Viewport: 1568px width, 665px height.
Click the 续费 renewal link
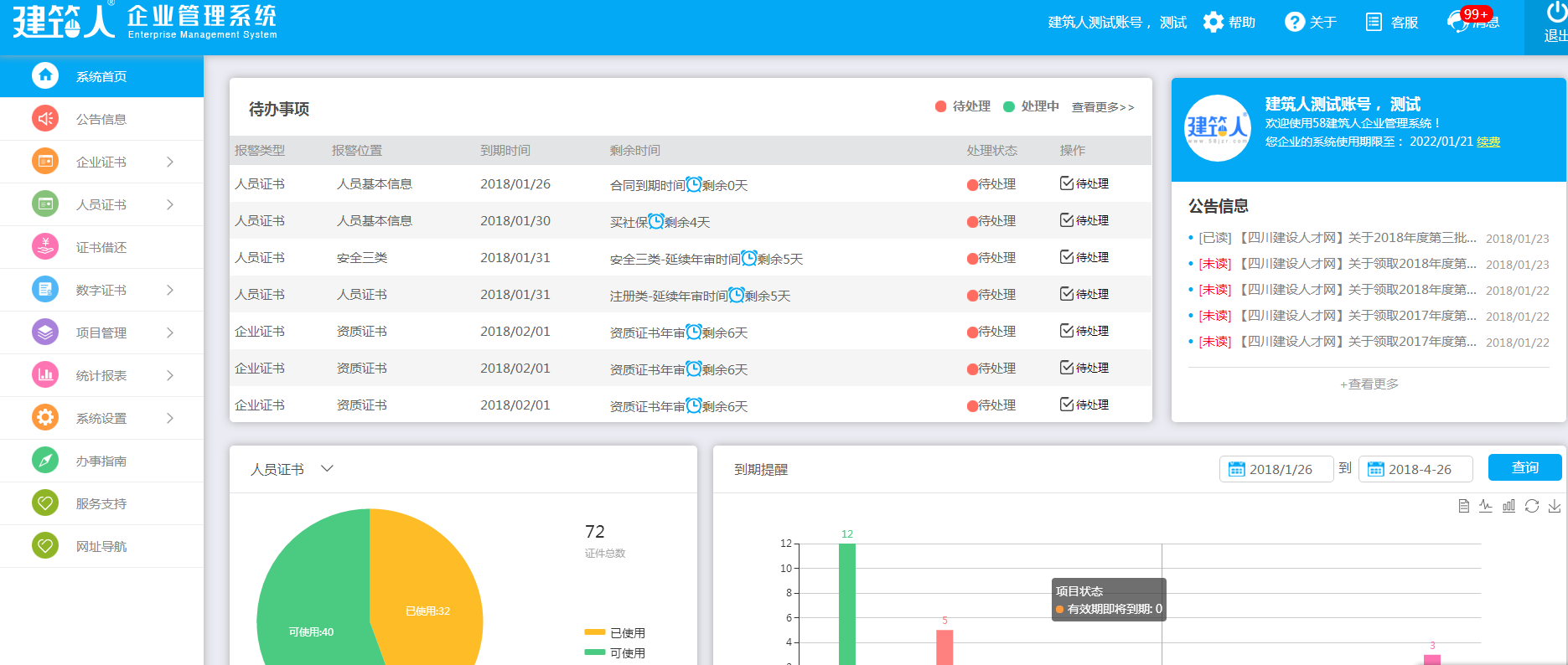pos(1488,142)
